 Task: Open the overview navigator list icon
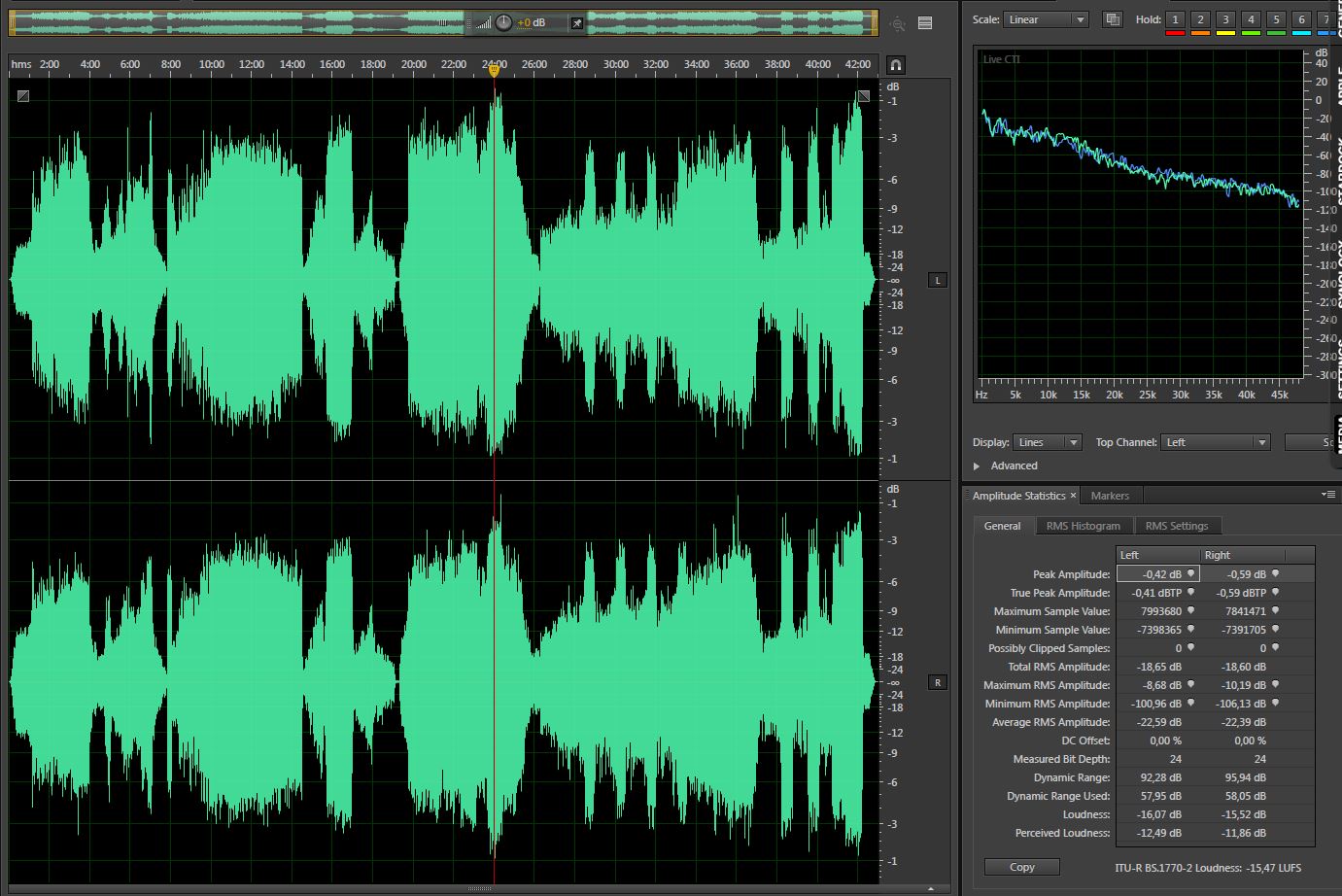925,23
